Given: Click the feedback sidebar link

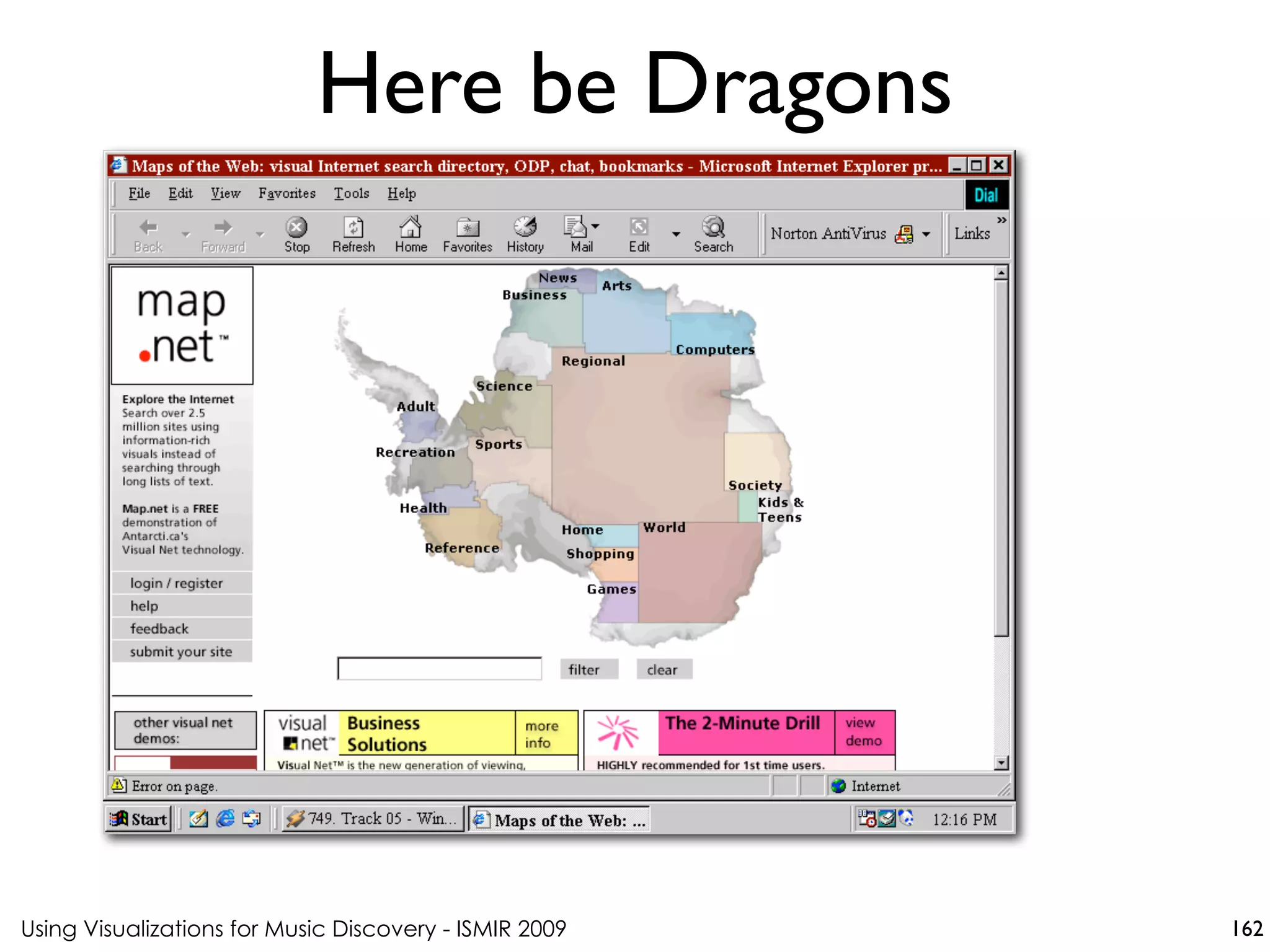Looking at the screenshot, I should coord(182,629).
